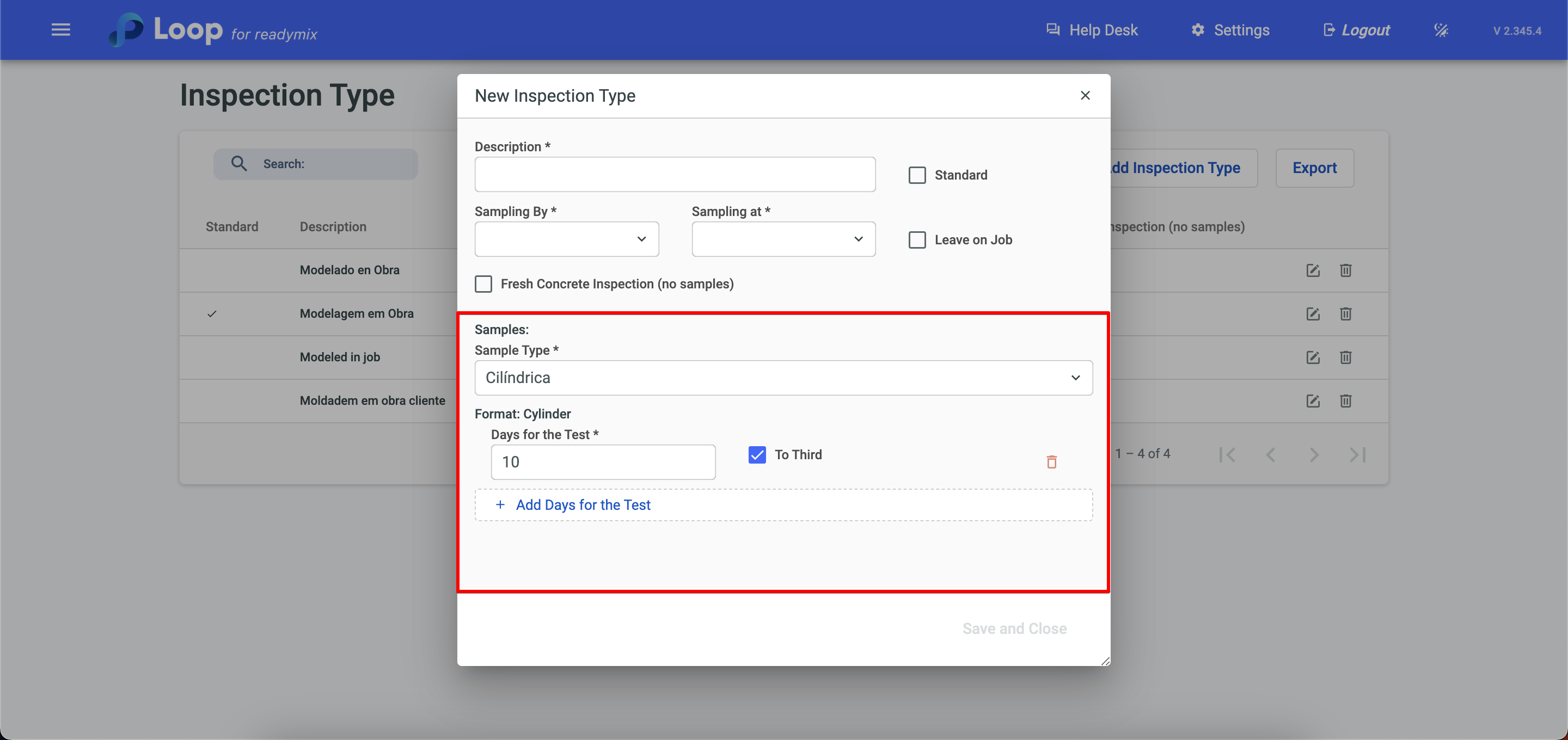Open the hamburger navigation menu
The width and height of the screenshot is (1568, 740).
tap(60, 30)
